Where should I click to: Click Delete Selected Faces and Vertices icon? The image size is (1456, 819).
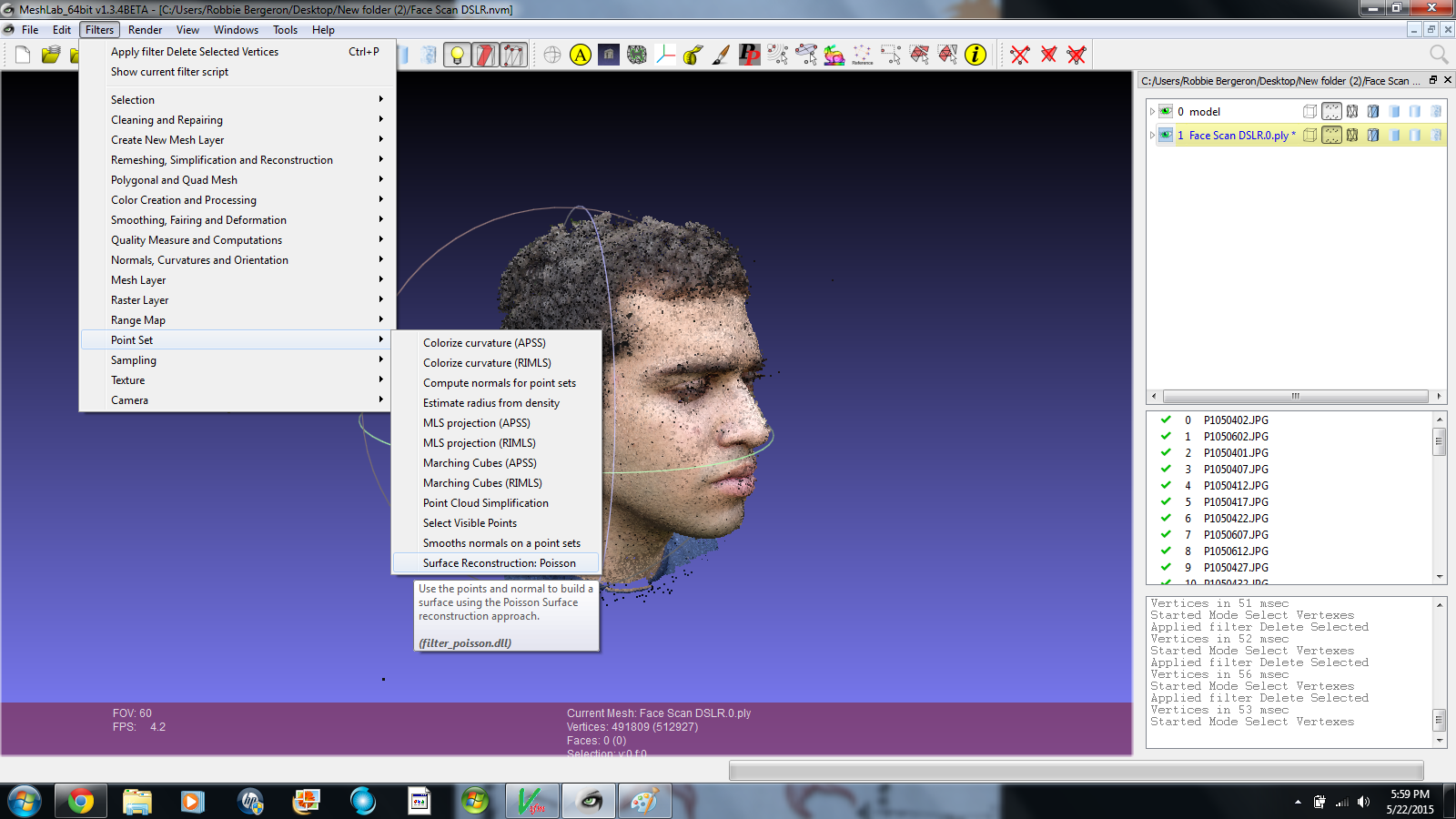click(x=1077, y=55)
